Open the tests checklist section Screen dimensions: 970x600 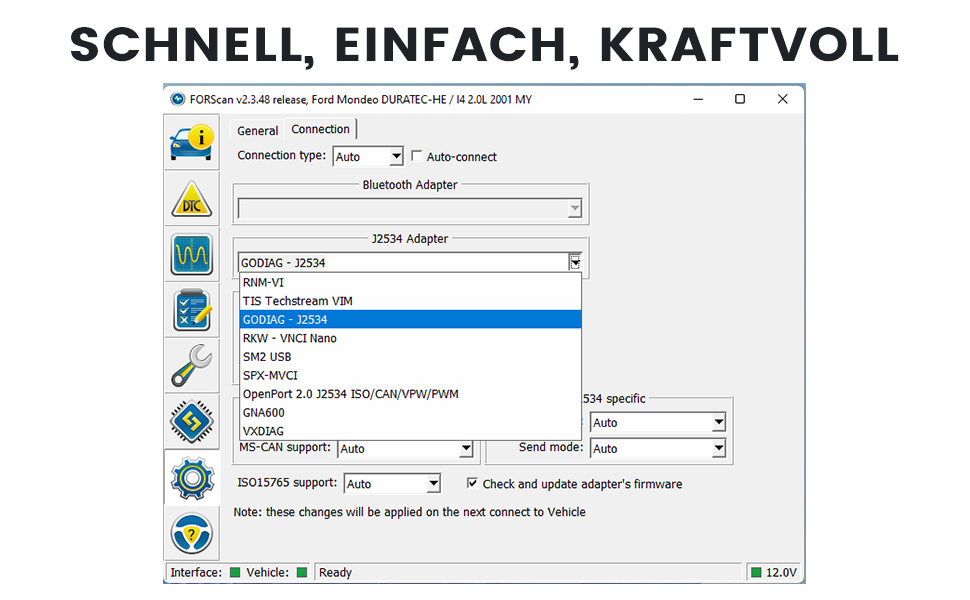point(191,311)
